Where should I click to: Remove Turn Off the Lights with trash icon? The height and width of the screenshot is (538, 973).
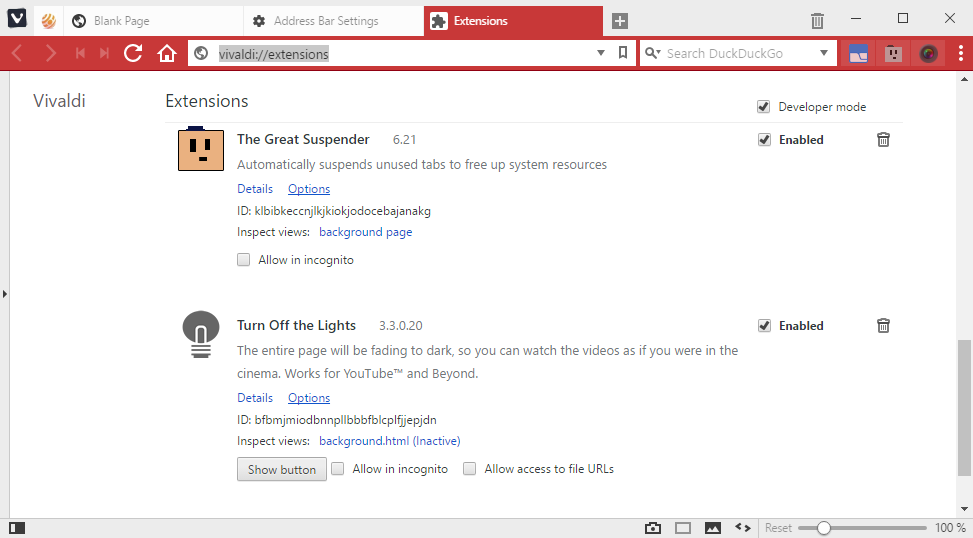pyautogui.click(x=883, y=326)
